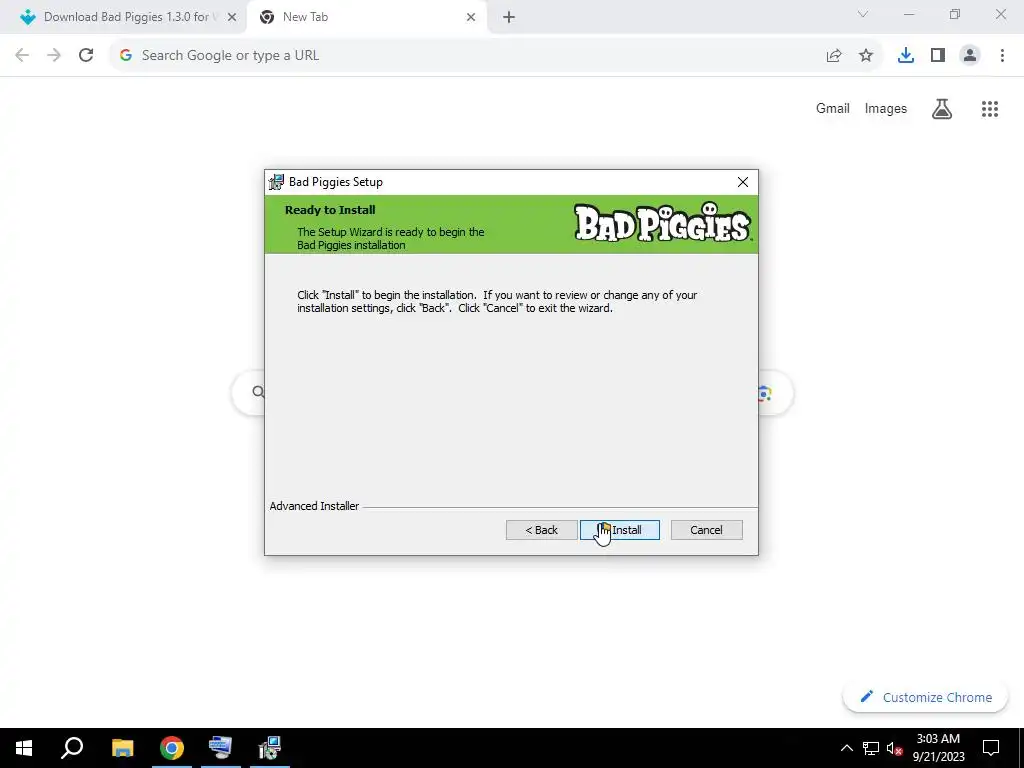Share this page icon in address bar

(834, 56)
